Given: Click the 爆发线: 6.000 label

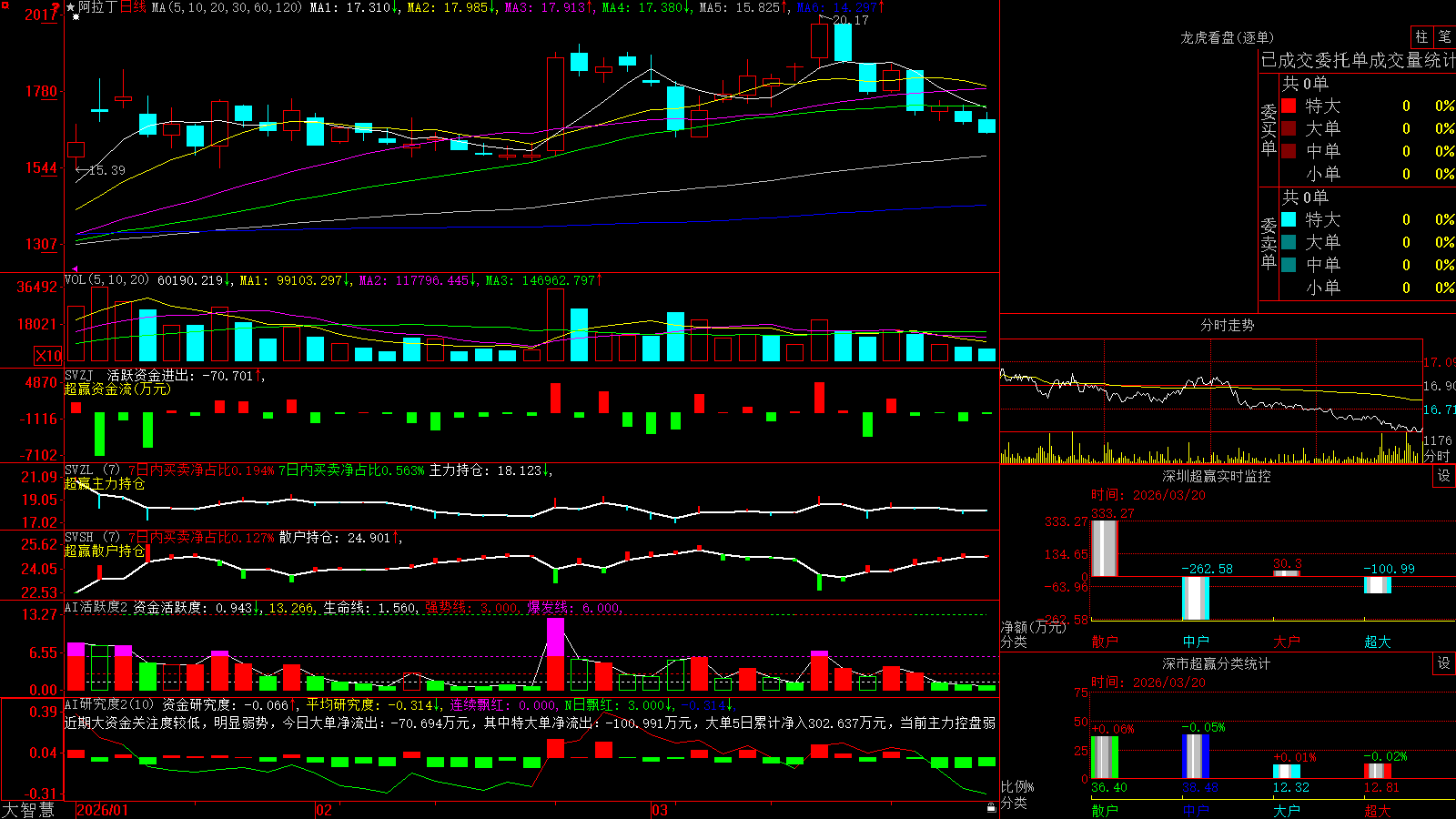Looking at the screenshot, I should tap(576, 607).
